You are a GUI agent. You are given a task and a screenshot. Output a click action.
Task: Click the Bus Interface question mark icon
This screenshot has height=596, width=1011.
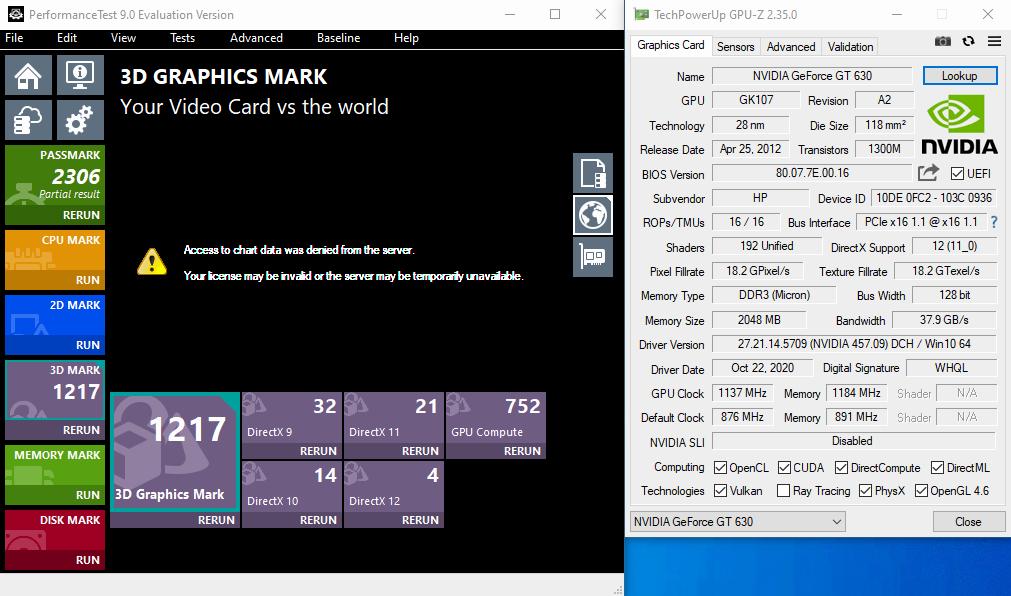(994, 222)
